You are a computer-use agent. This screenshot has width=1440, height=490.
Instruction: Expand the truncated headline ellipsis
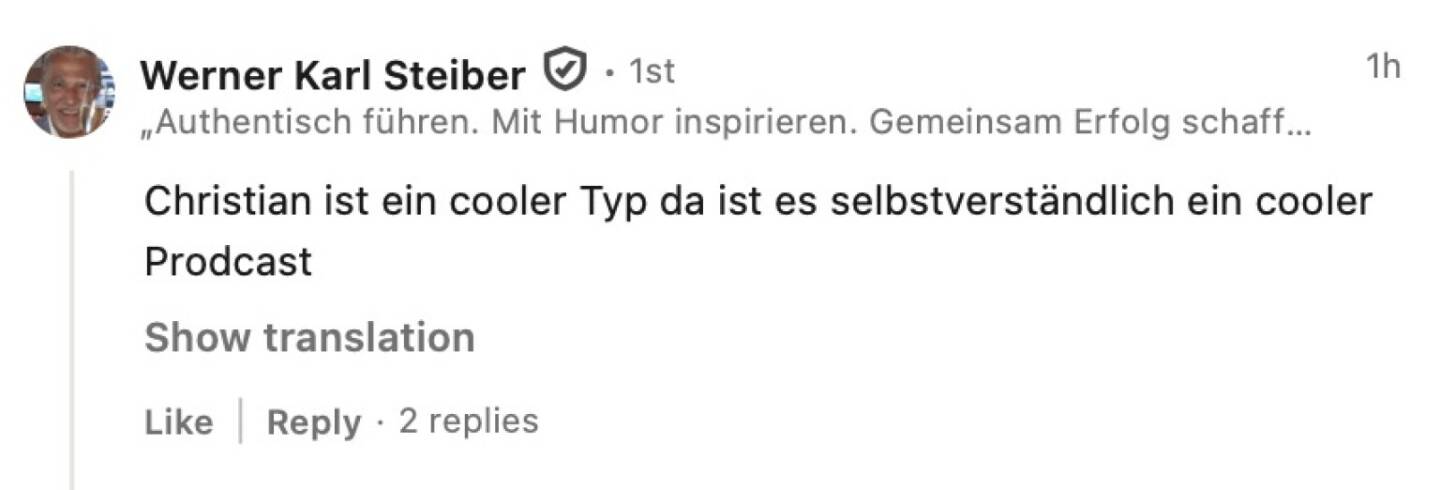point(1299,126)
